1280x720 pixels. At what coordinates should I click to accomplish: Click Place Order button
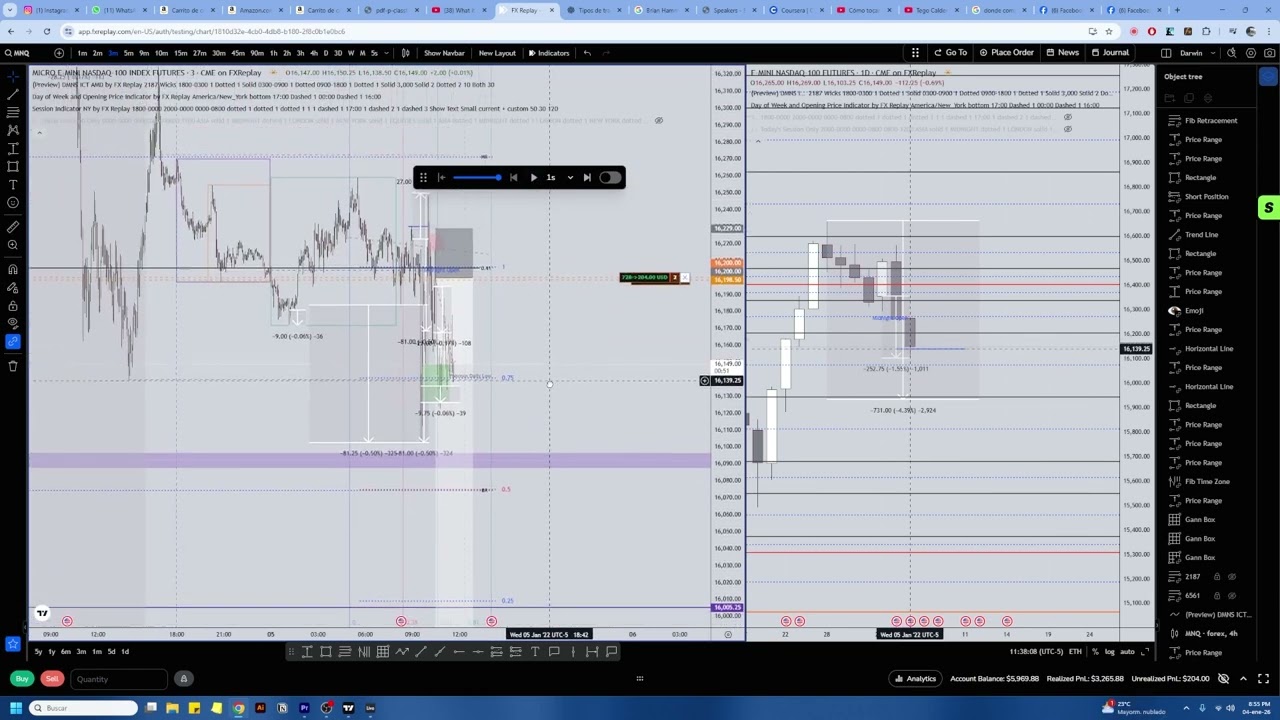(1006, 53)
